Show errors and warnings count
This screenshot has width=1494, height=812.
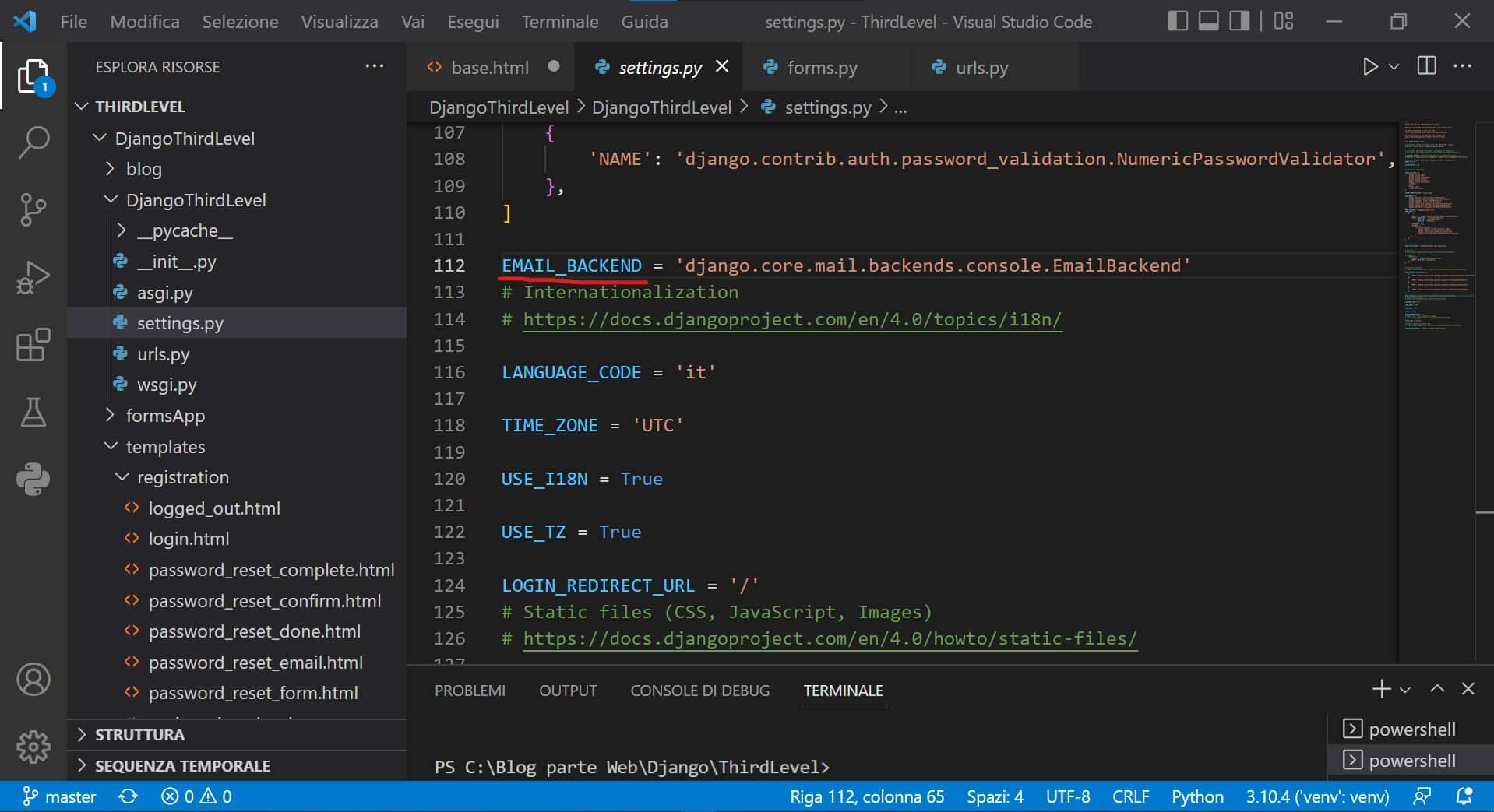click(196, 796)
